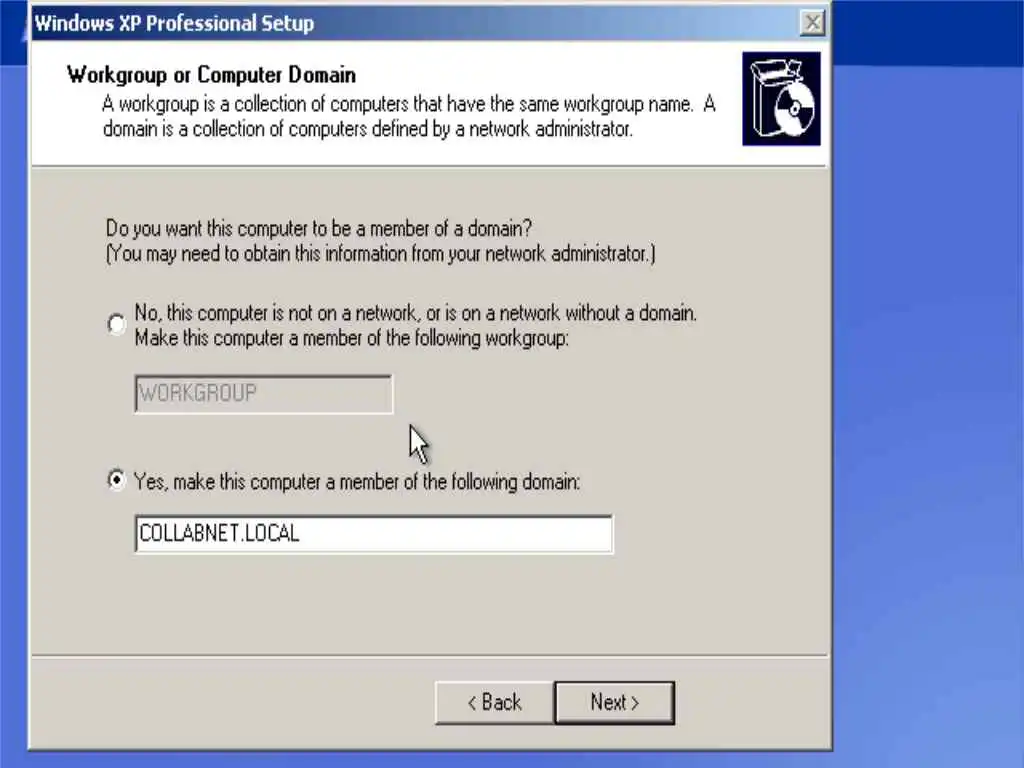Click 'Do you want this computer' question
1024x768 pixels.
point(319,229)
